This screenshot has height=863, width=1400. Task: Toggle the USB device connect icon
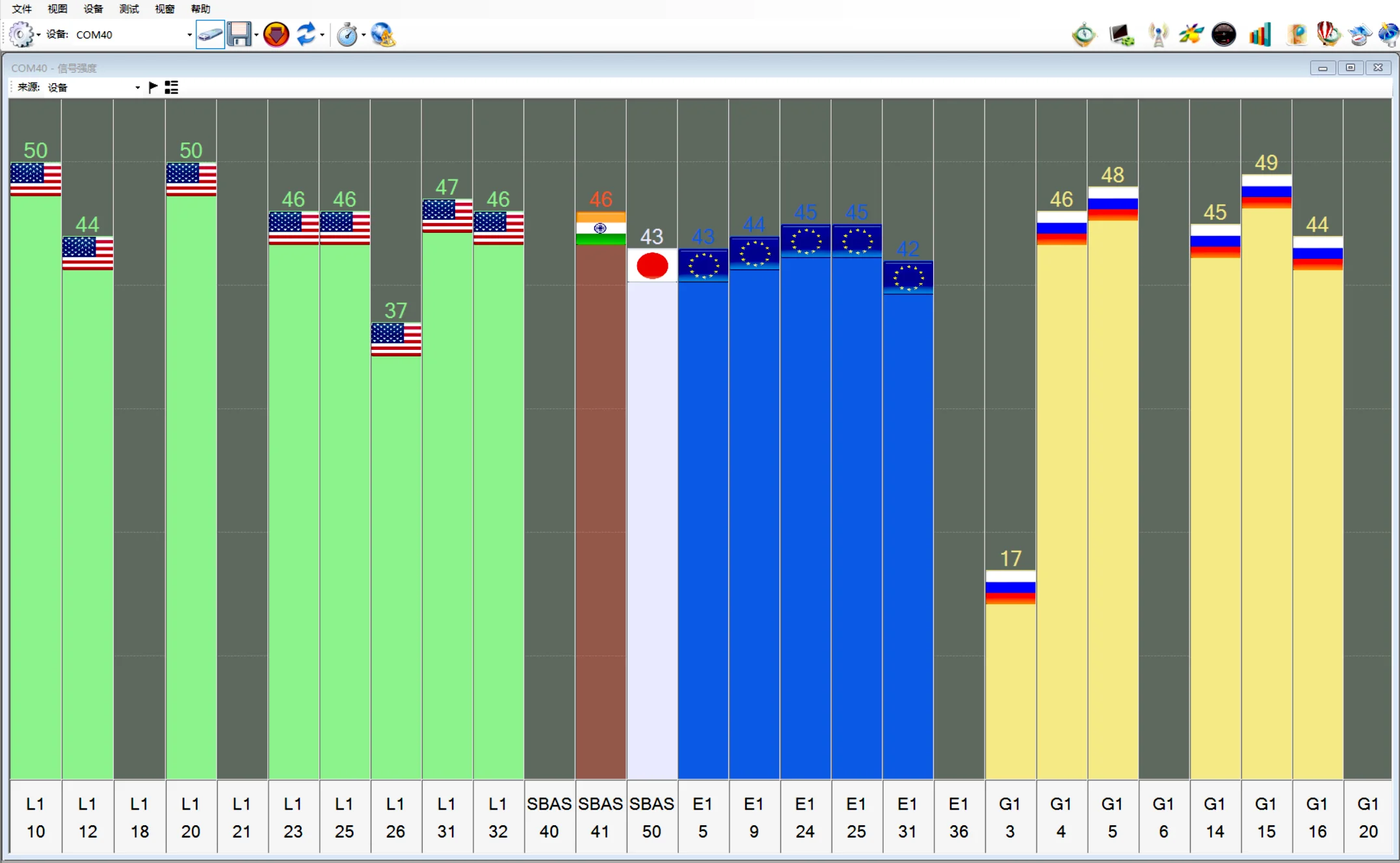[x=210, y=34]
